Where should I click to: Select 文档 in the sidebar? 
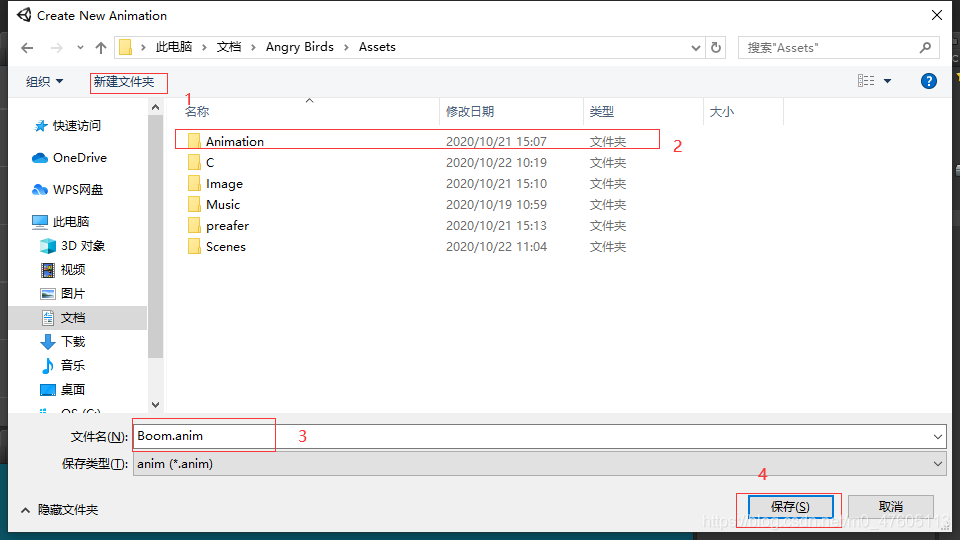78,318
